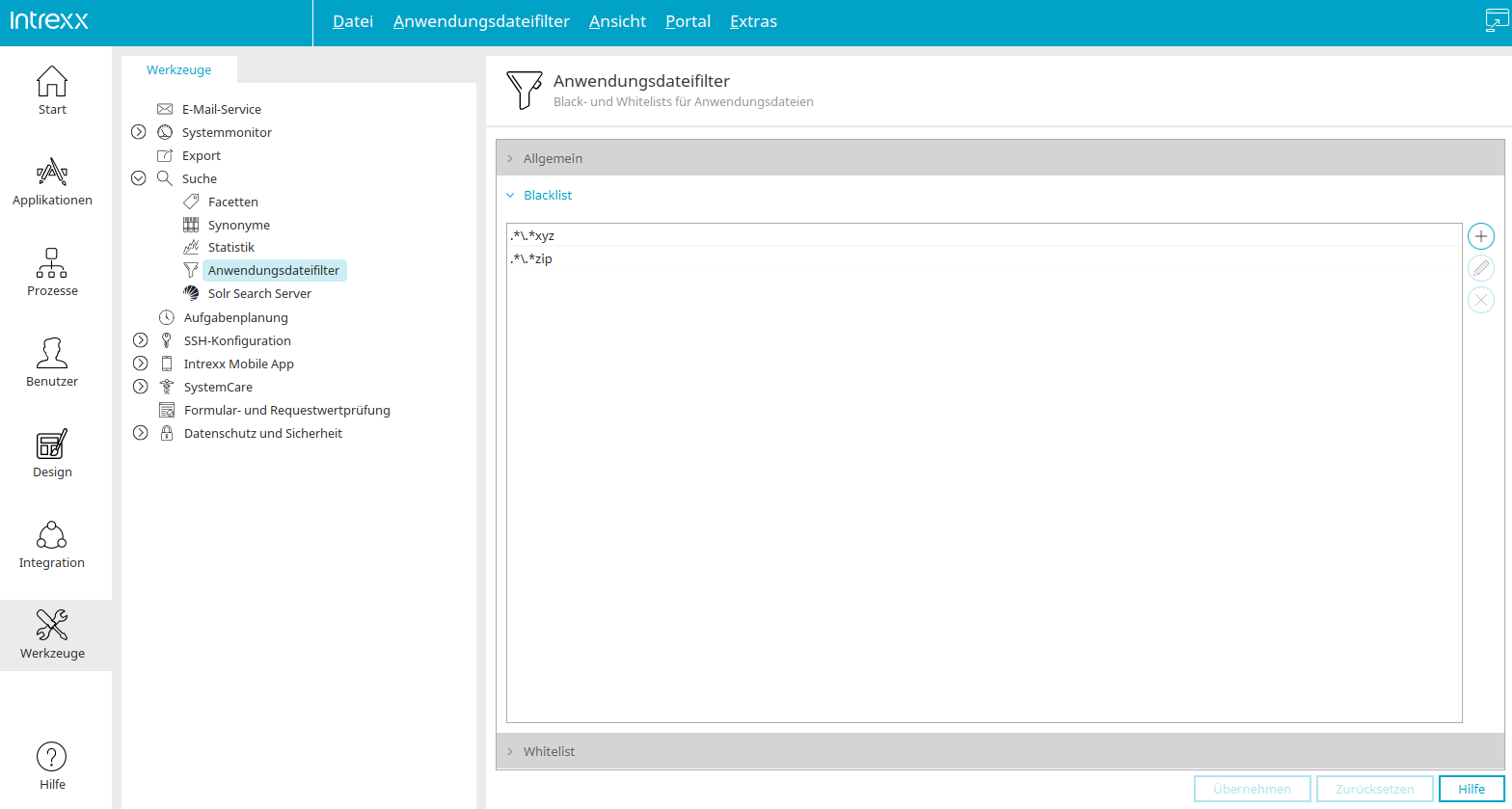
Task: Click the plus icon to add blacklist entry
Action: pos(1481,236)
